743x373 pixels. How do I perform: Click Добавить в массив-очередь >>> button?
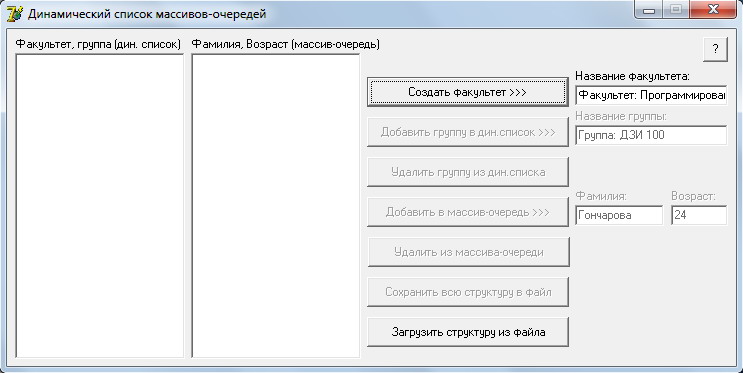pos(468,212)
